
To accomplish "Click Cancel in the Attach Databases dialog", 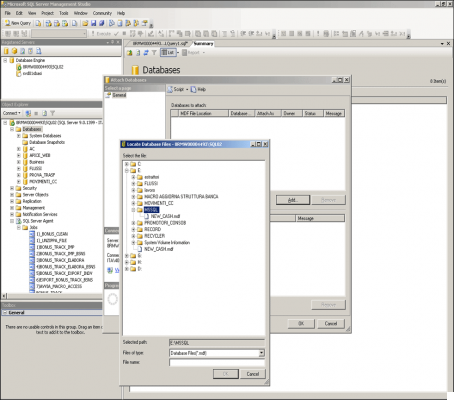I will [x=331, y=324].
